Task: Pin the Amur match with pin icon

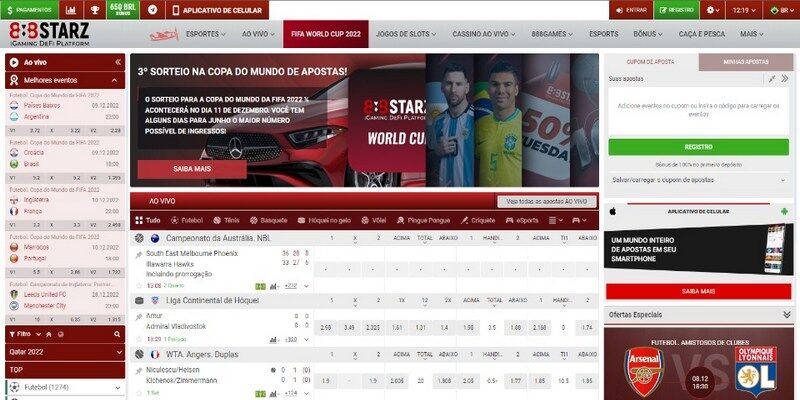Action: [139, 316]
